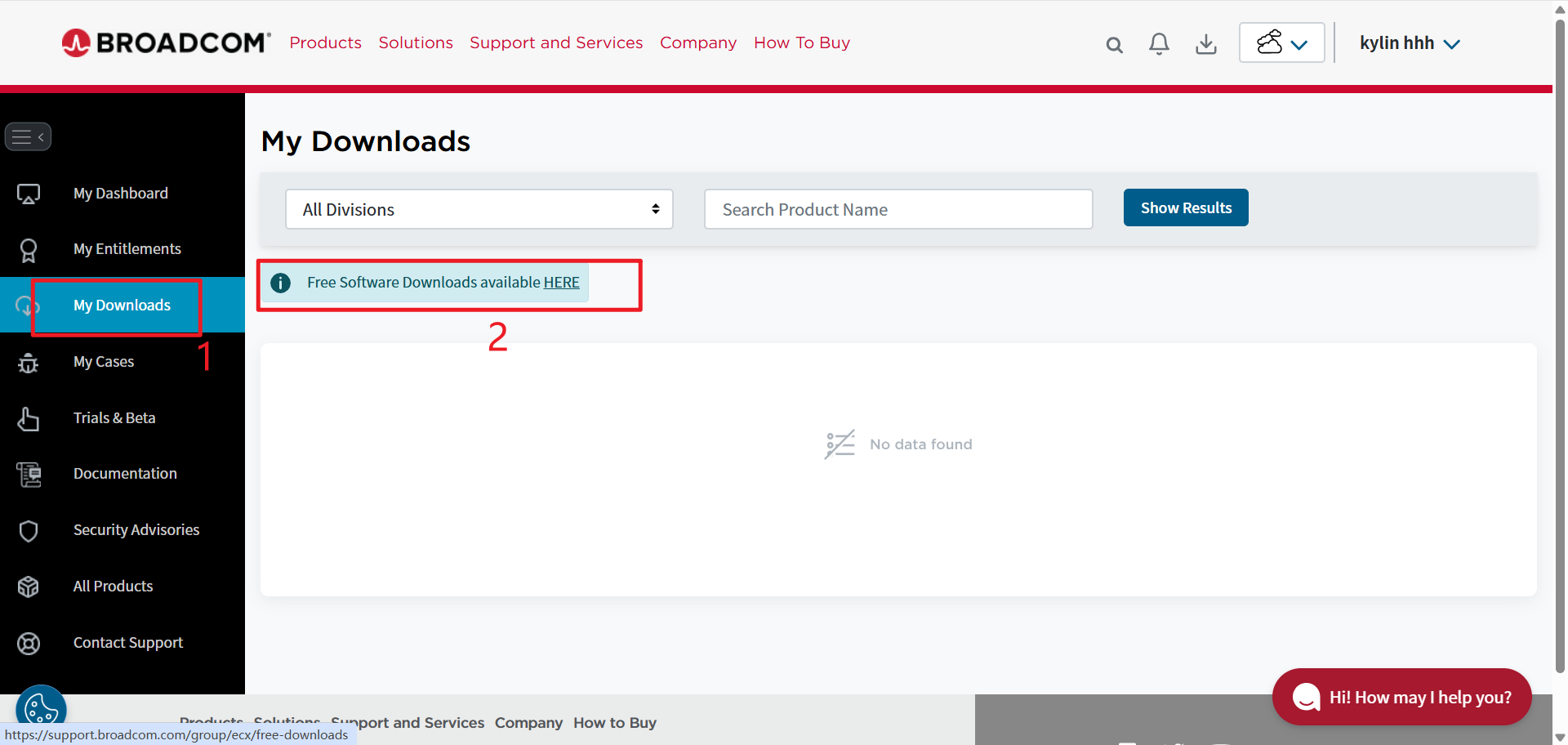Follow the HERE free downloads link
The height and width of the screenshot is (745, 1568).
click(x=562, y=283)
